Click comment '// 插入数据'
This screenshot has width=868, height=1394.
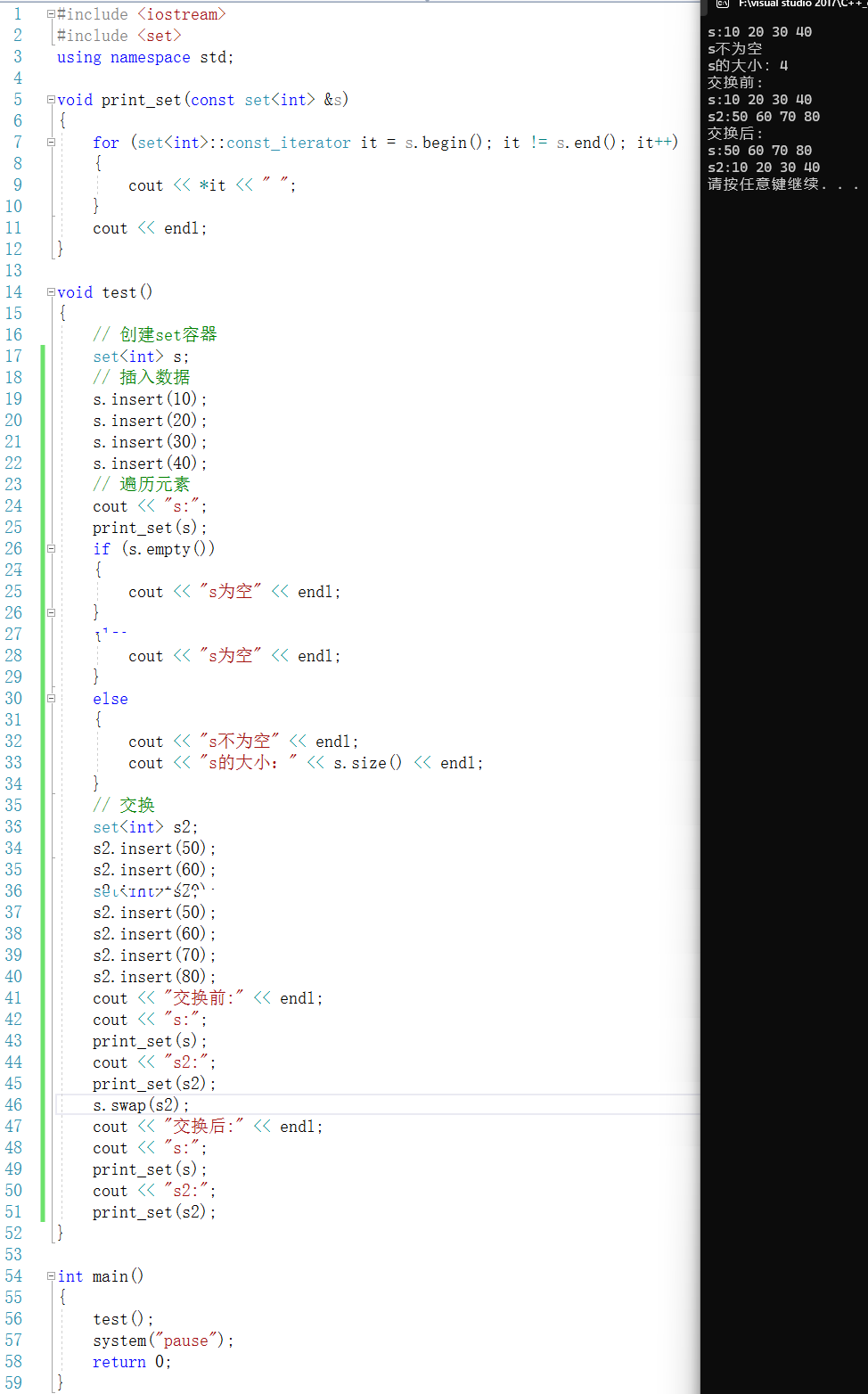point(142,377)
